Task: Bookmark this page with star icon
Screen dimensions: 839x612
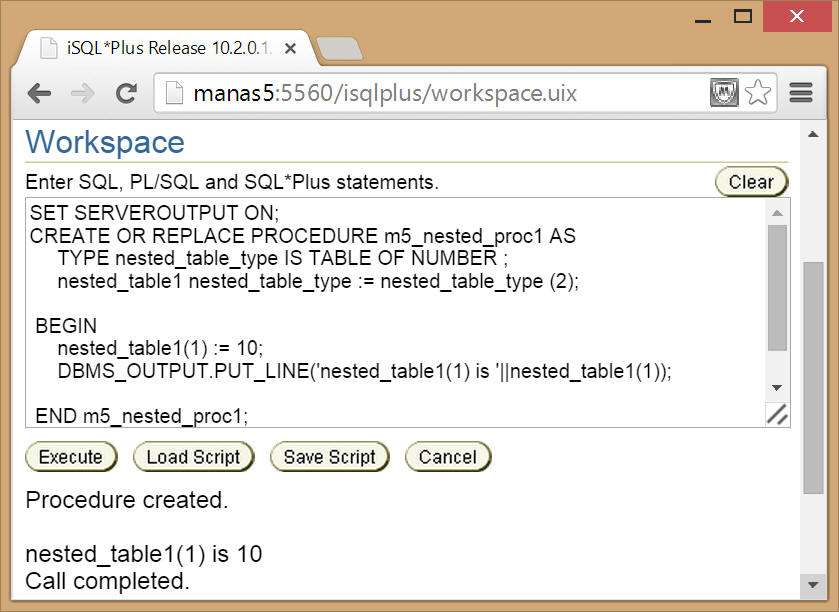Action: [758, 93]
